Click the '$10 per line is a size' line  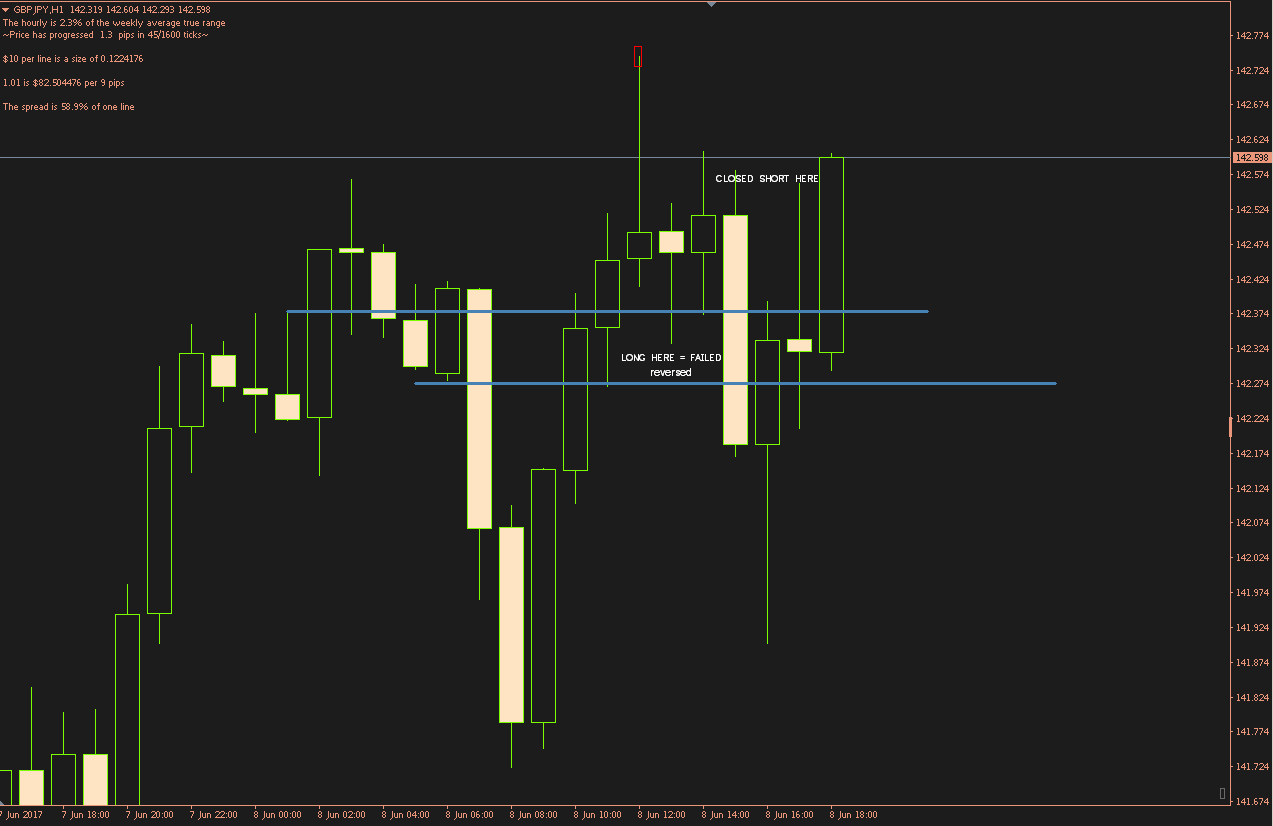[x=73, y=59]
